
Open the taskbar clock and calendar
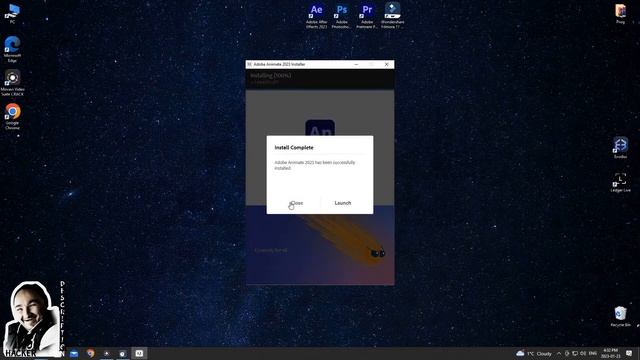tap(610, 353)
